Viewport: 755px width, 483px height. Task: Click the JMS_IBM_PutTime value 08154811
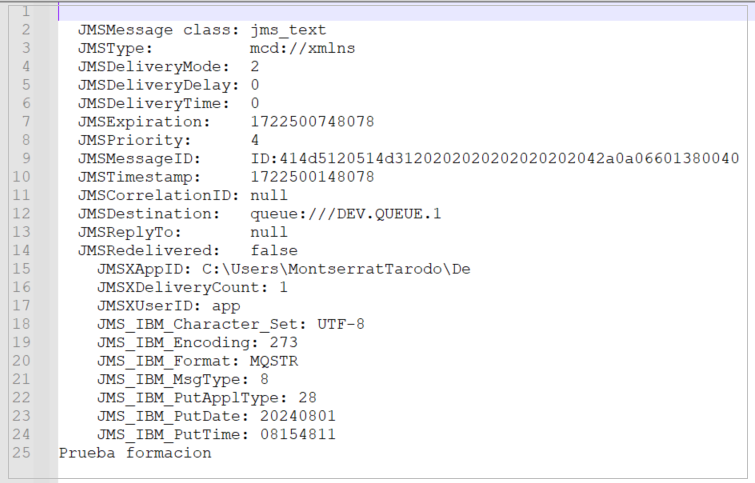[298, 434]
